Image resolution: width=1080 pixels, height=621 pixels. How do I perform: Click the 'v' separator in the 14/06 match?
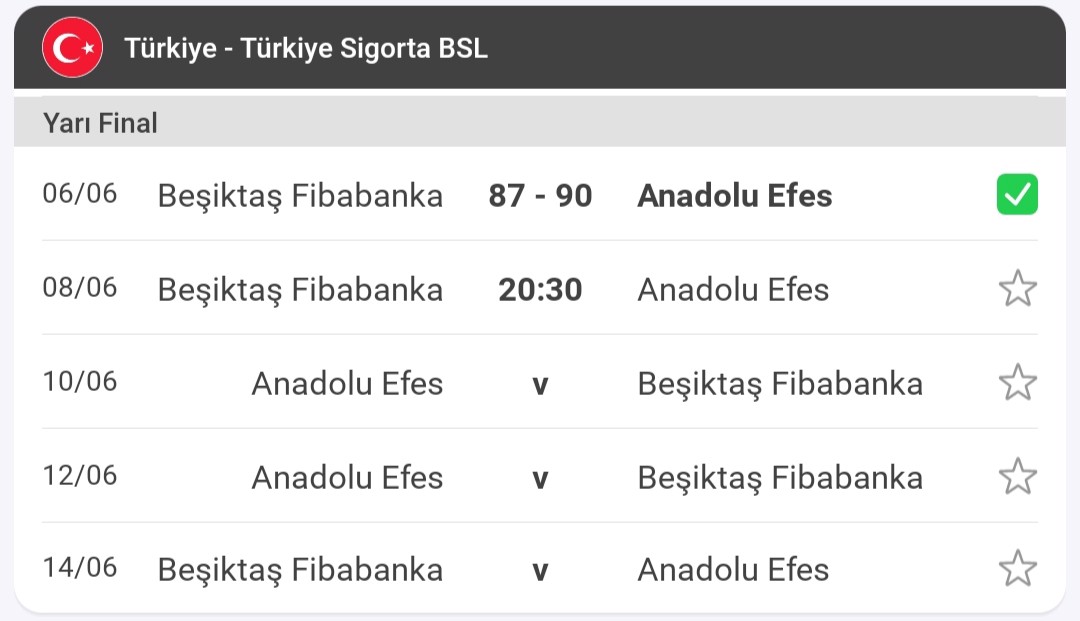540,571
